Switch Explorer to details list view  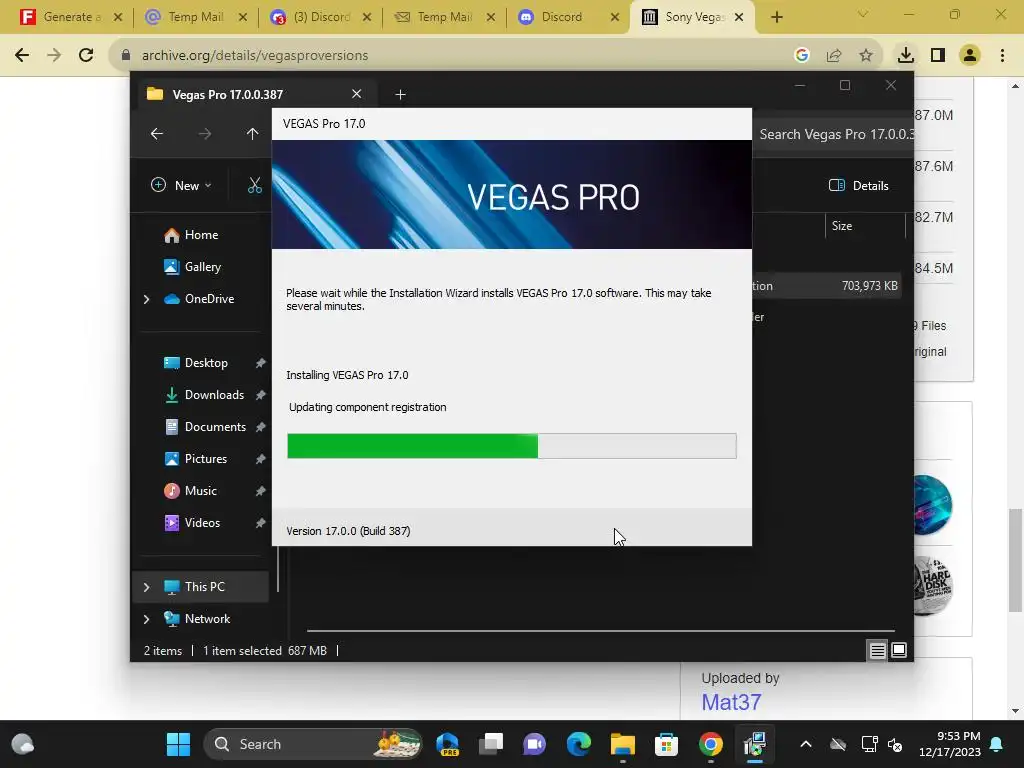tap(877, 650)
